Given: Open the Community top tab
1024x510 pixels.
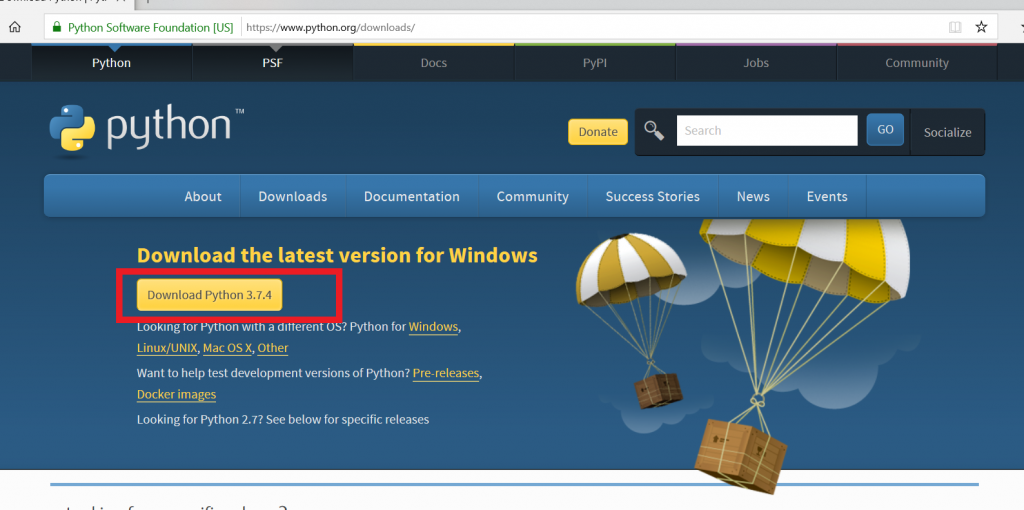Looking at the screenshot, I should (917, 63).
